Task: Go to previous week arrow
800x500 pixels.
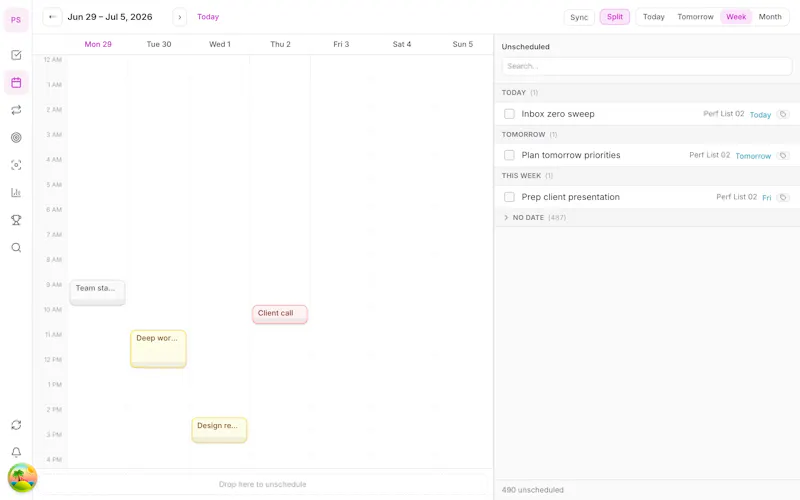Action: coord(52,17)
